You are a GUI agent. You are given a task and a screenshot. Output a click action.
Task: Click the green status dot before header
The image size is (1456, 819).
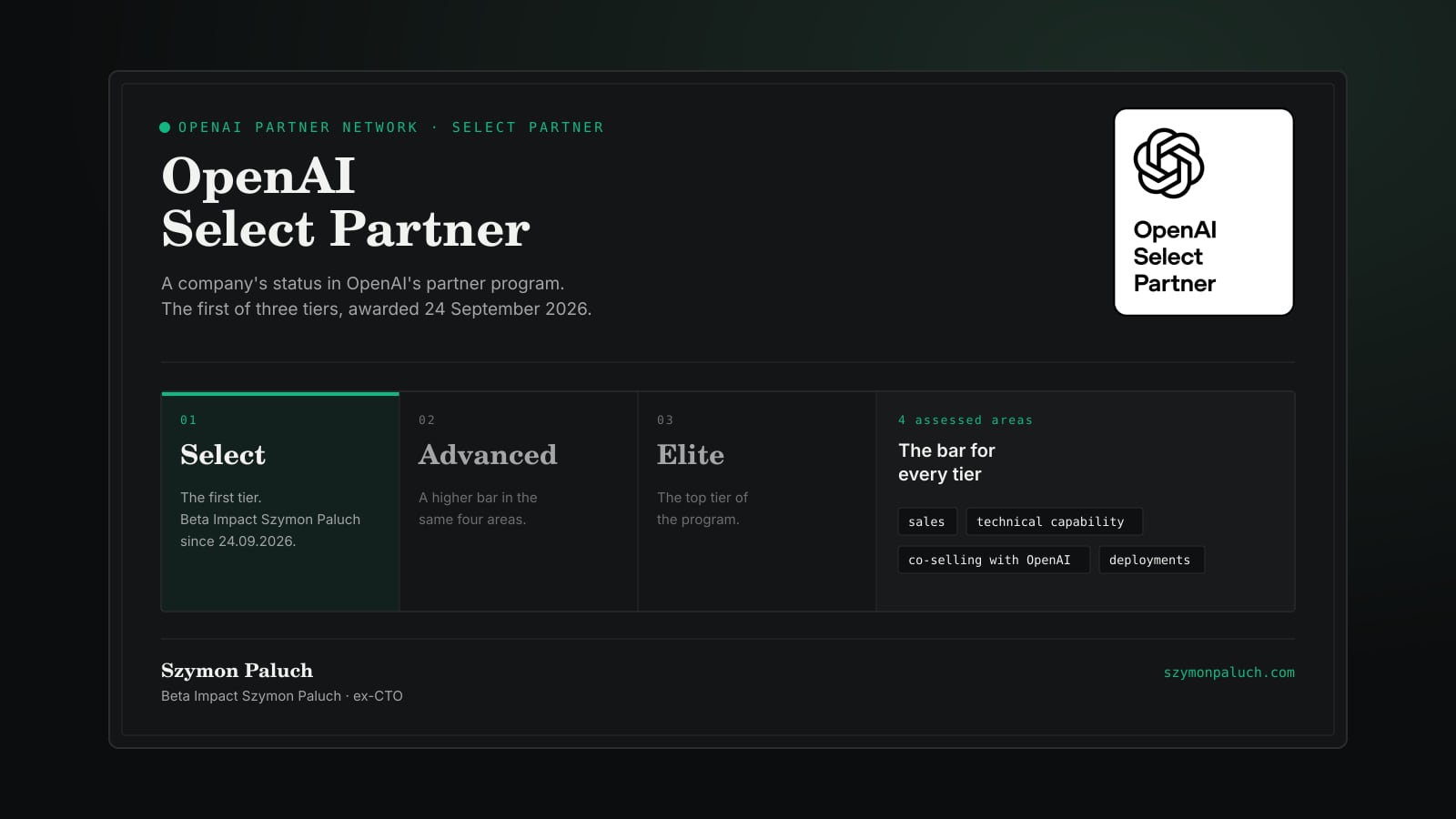click(165, 127)
